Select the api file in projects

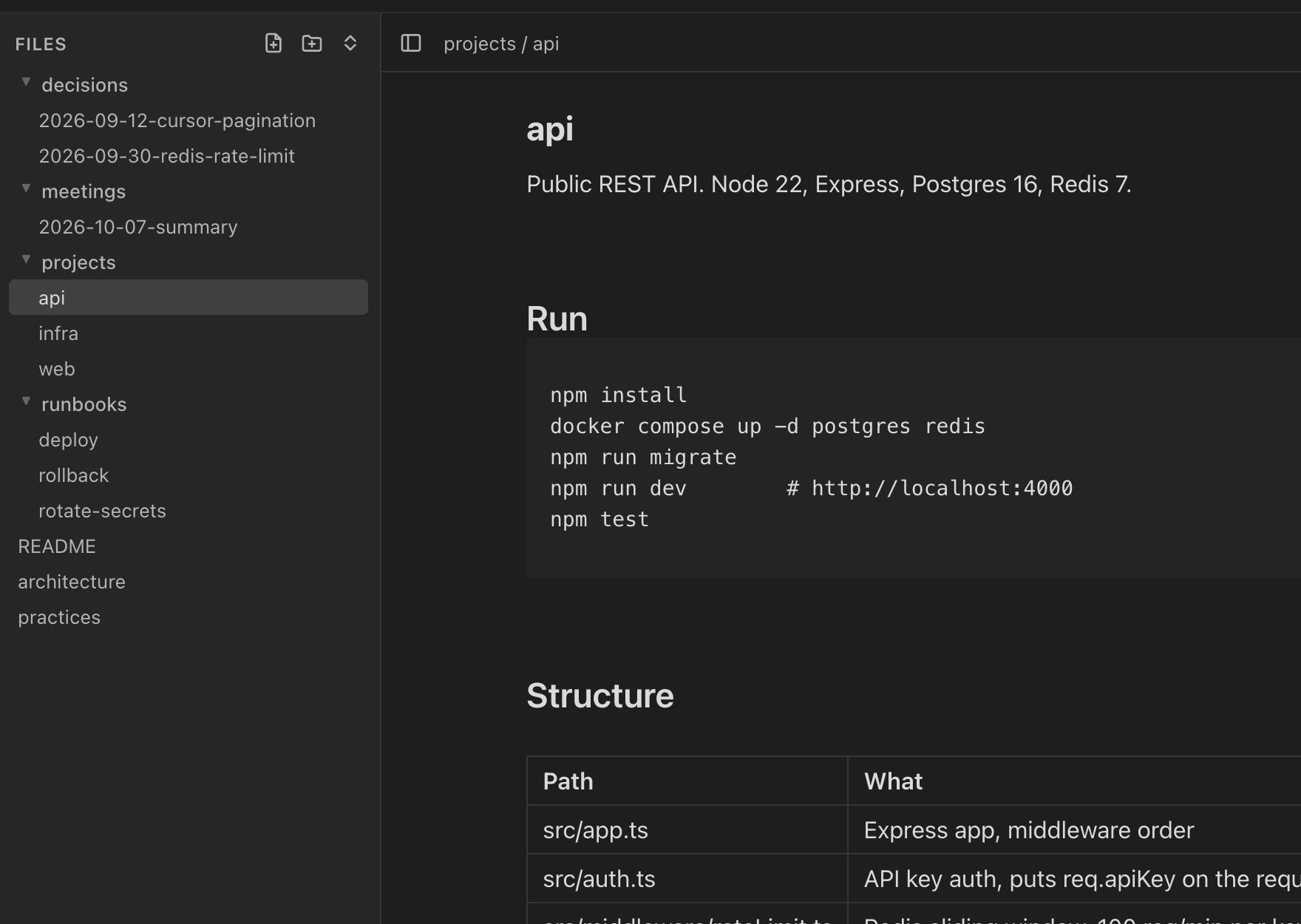pos(188,297)
